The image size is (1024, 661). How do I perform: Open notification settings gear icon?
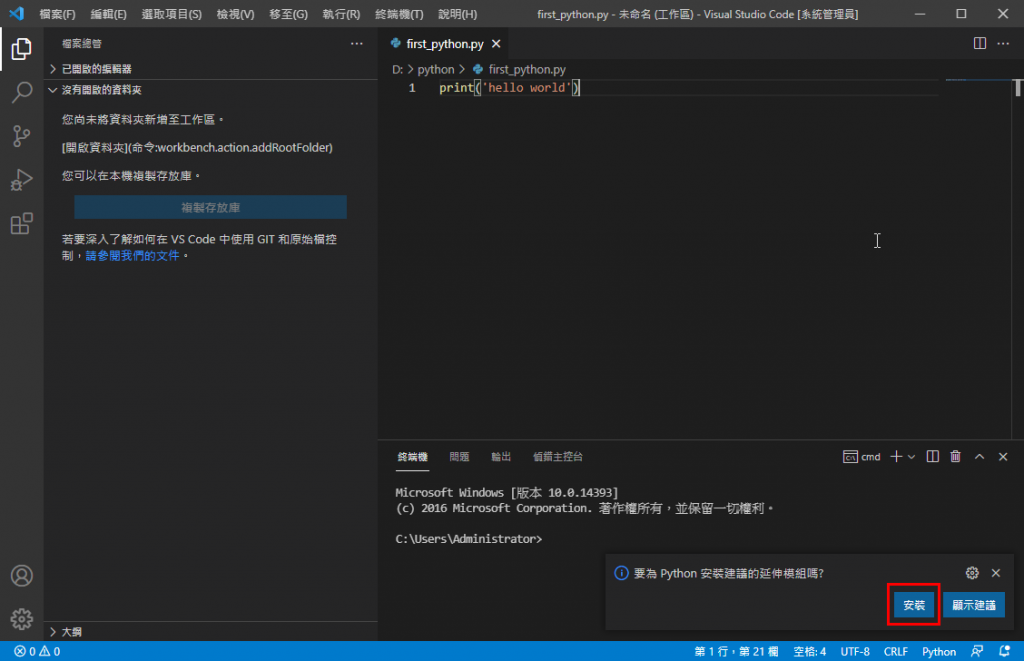(x=972, y=573)
